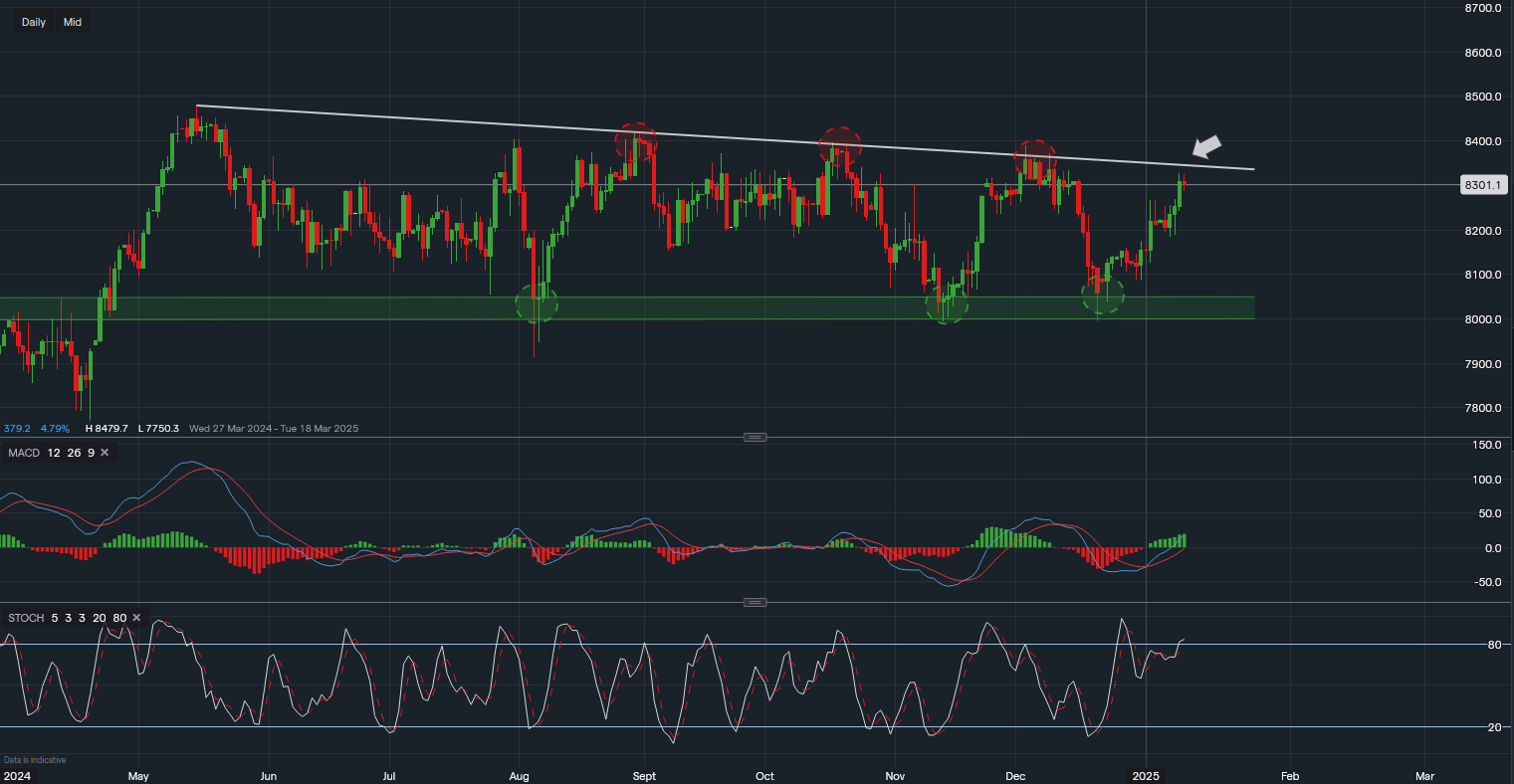Click the date range text below the chart
The image size is (1514, 784).
(273, 429)
